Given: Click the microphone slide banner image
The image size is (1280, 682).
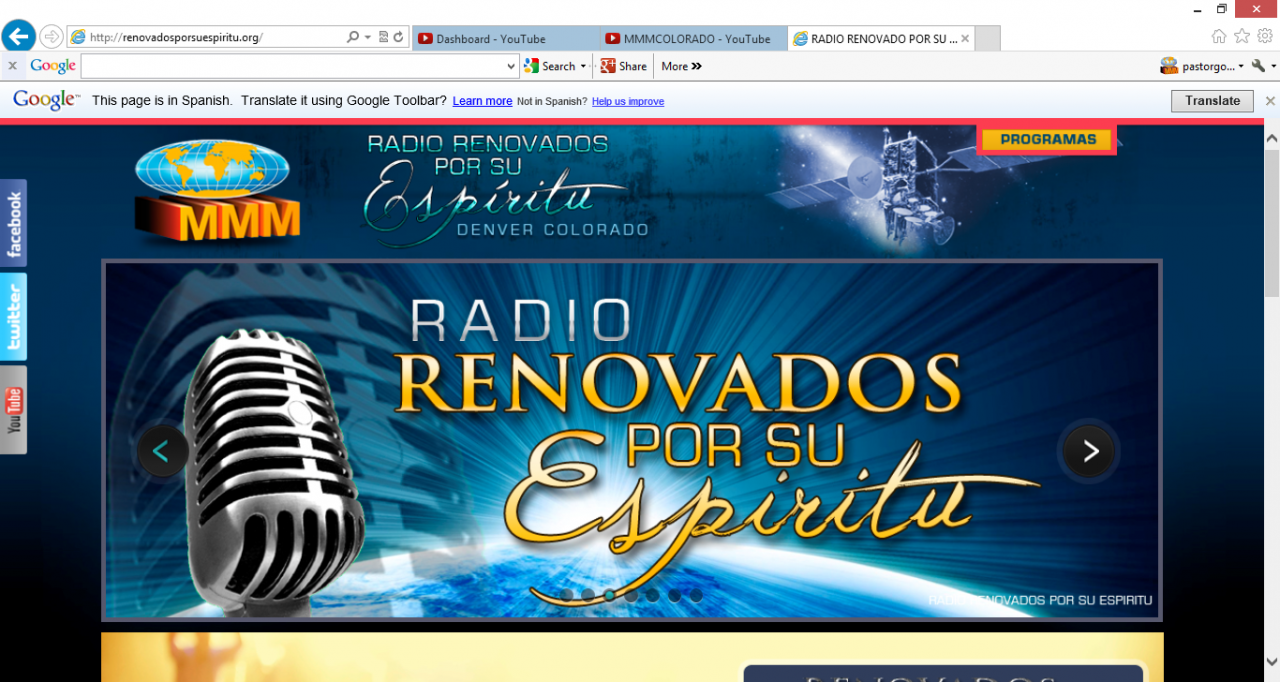Looking at the screenshot, I should click(x=632, y=440).
